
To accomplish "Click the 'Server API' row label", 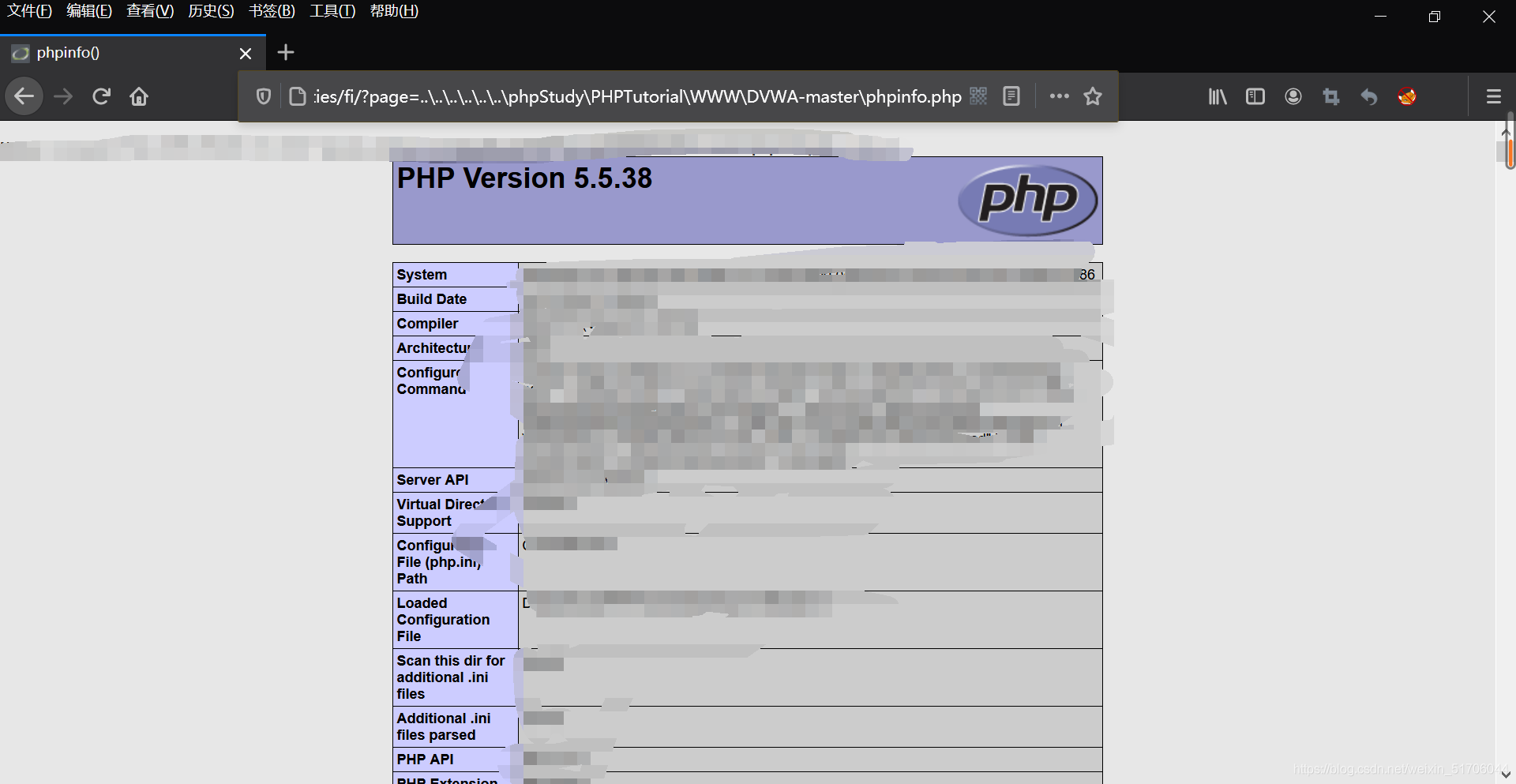I will 433,480.
